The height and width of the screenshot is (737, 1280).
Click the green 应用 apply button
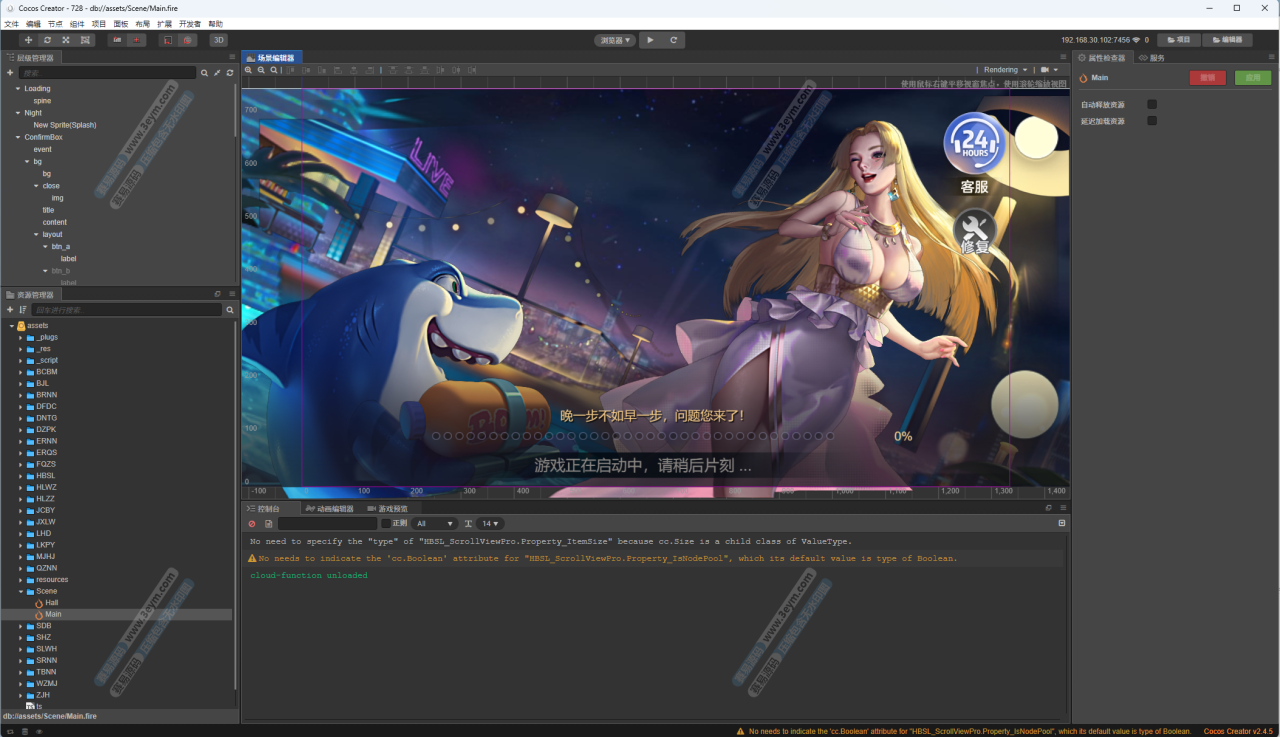point(1253,78)
